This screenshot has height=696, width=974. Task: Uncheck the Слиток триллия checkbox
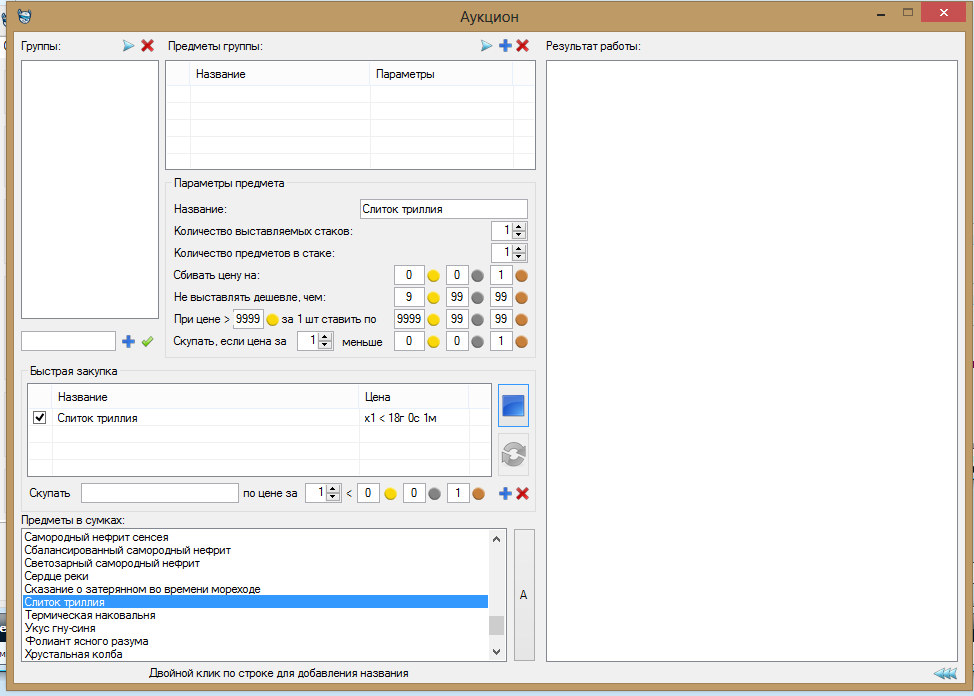(40, 418)
